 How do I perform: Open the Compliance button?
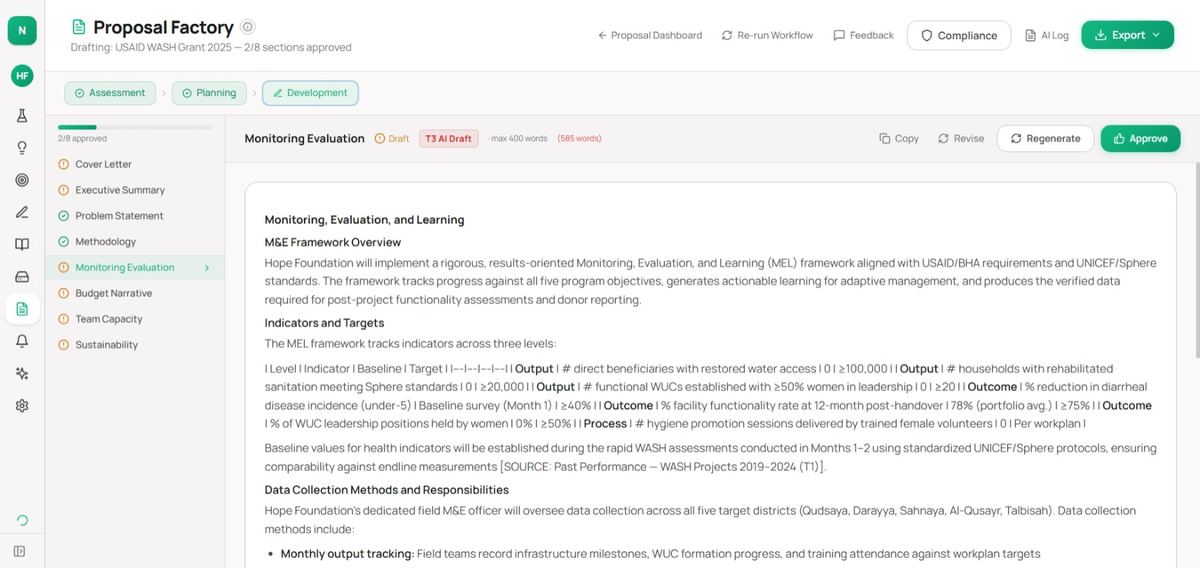point(959,35)
